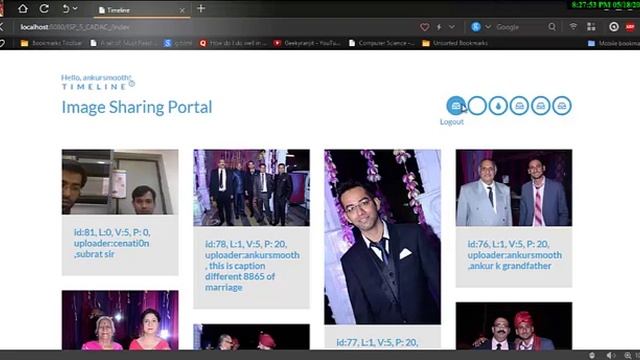This screenshot has height=360, width=640.
Task: Open the id:81 subrat sir photo
Action: click(x=120, y=182)
